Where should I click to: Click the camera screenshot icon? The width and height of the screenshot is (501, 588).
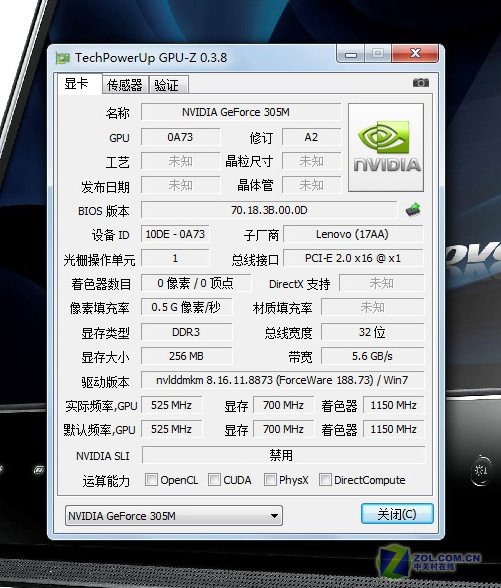(x=420, y=82)
